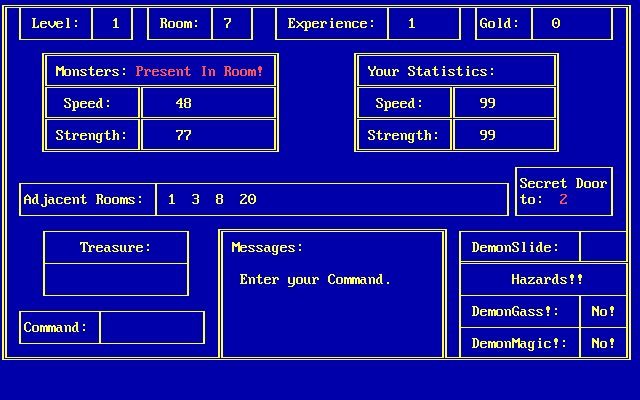
Task: Select adjacent room number 3
Action: pos(196,199)
